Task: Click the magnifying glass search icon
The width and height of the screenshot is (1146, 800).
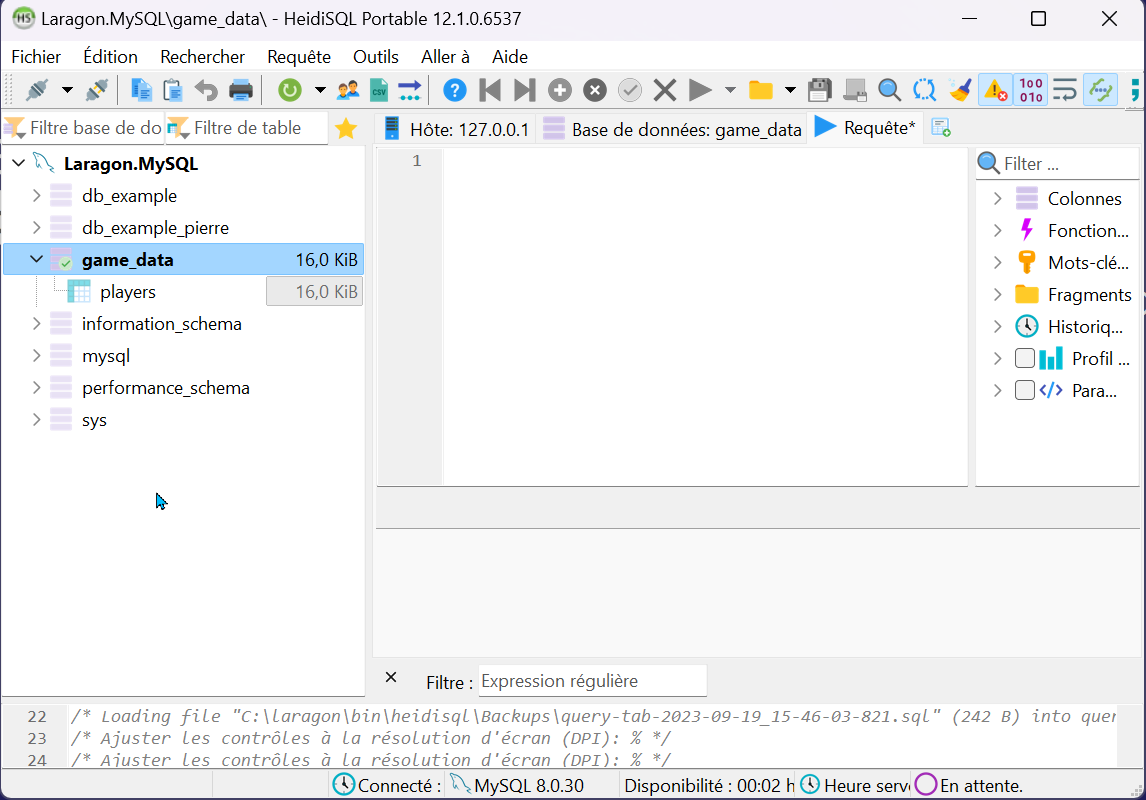Action: pyautogui.click(x=889, y=91)
